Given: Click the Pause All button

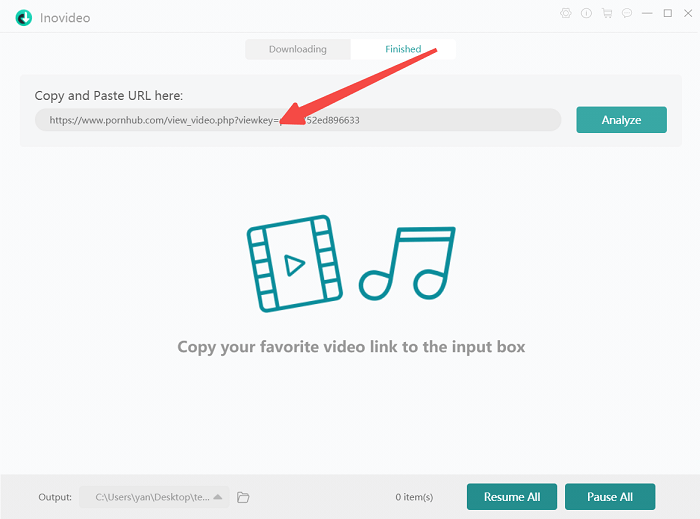Looking at the screenshot, I should [x=610, y=497].
